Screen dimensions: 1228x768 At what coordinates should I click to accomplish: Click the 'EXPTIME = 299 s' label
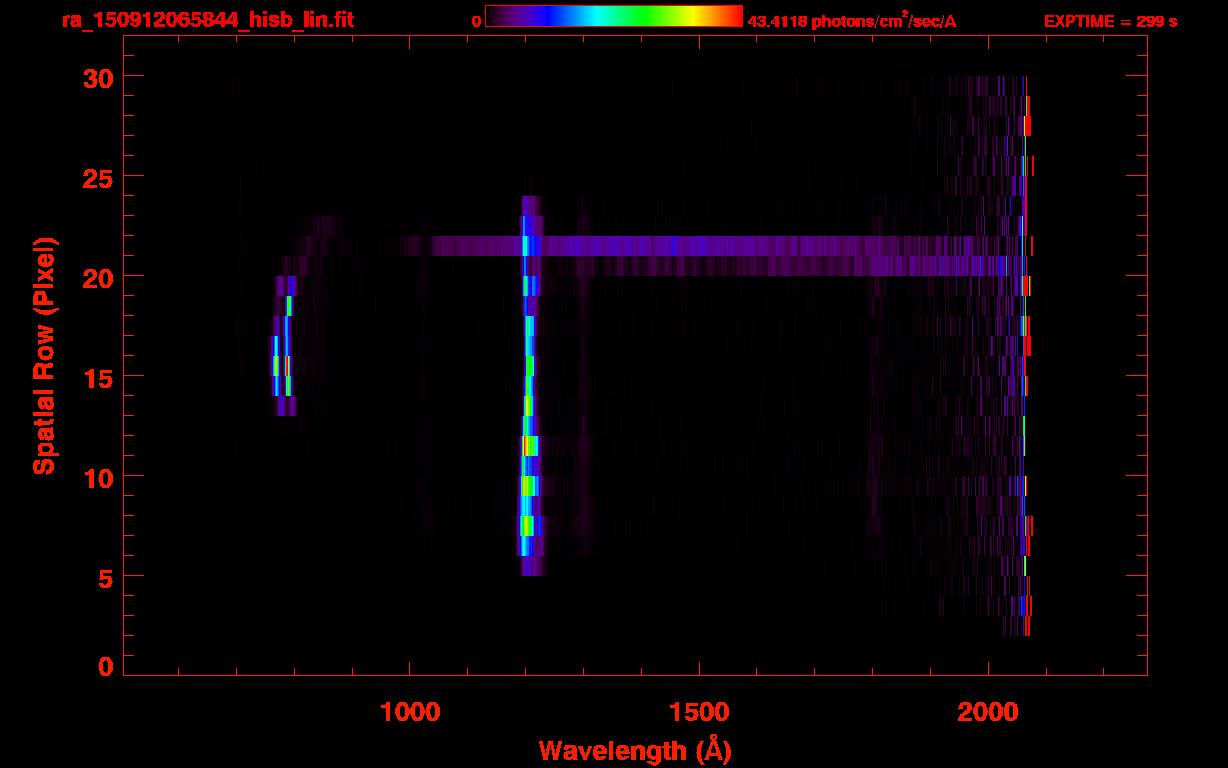[1110, 21]
